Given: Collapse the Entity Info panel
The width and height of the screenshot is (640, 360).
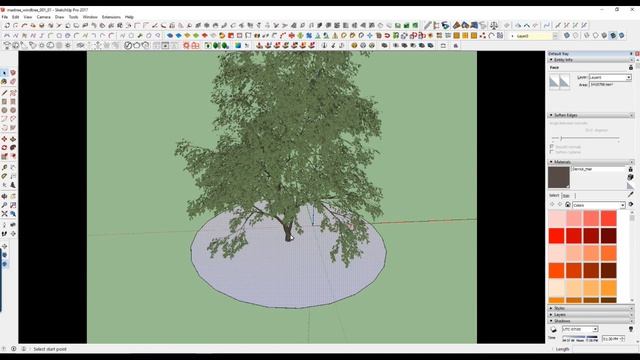Looking at the screenshot, I should (x=551, y=60).
